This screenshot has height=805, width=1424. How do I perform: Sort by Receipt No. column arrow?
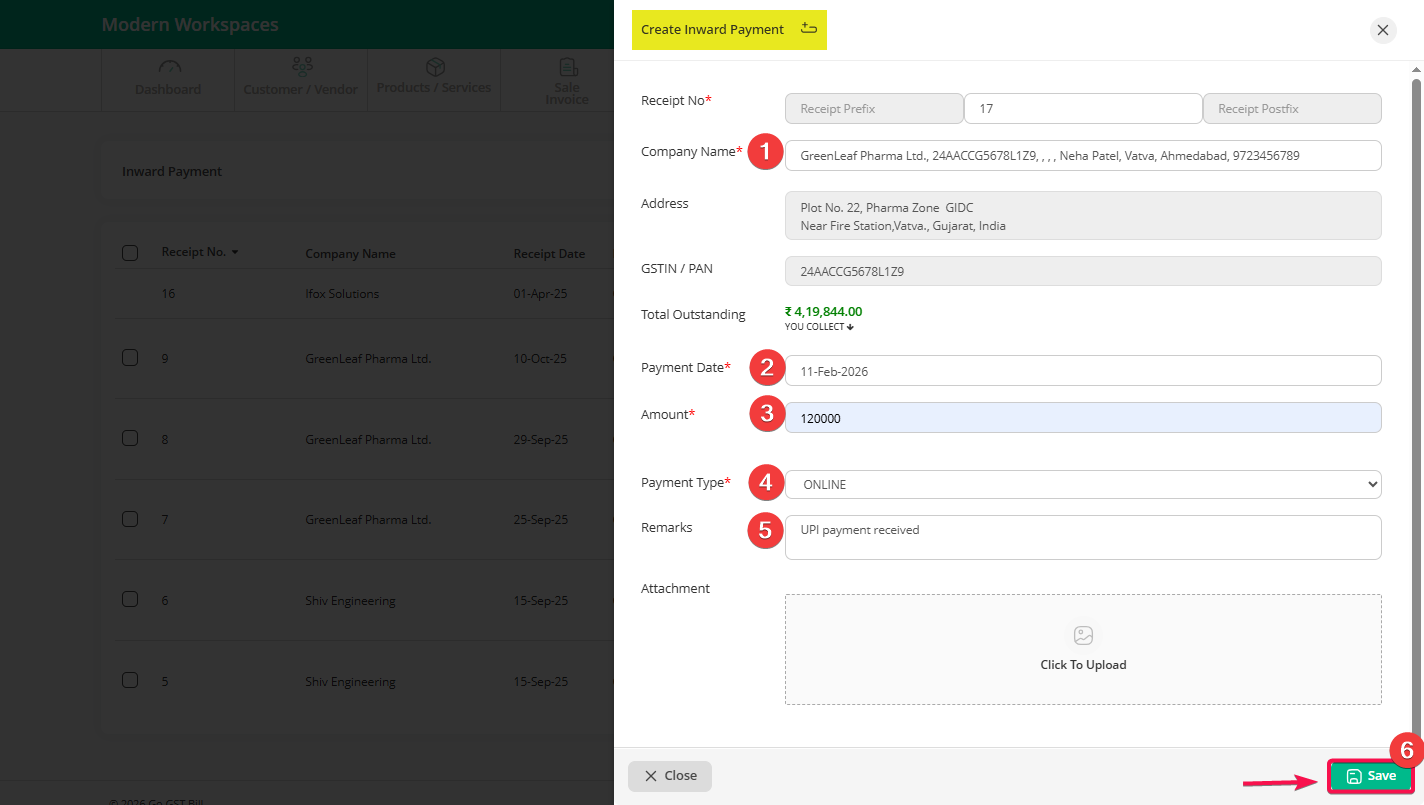[x=235, y=252]
